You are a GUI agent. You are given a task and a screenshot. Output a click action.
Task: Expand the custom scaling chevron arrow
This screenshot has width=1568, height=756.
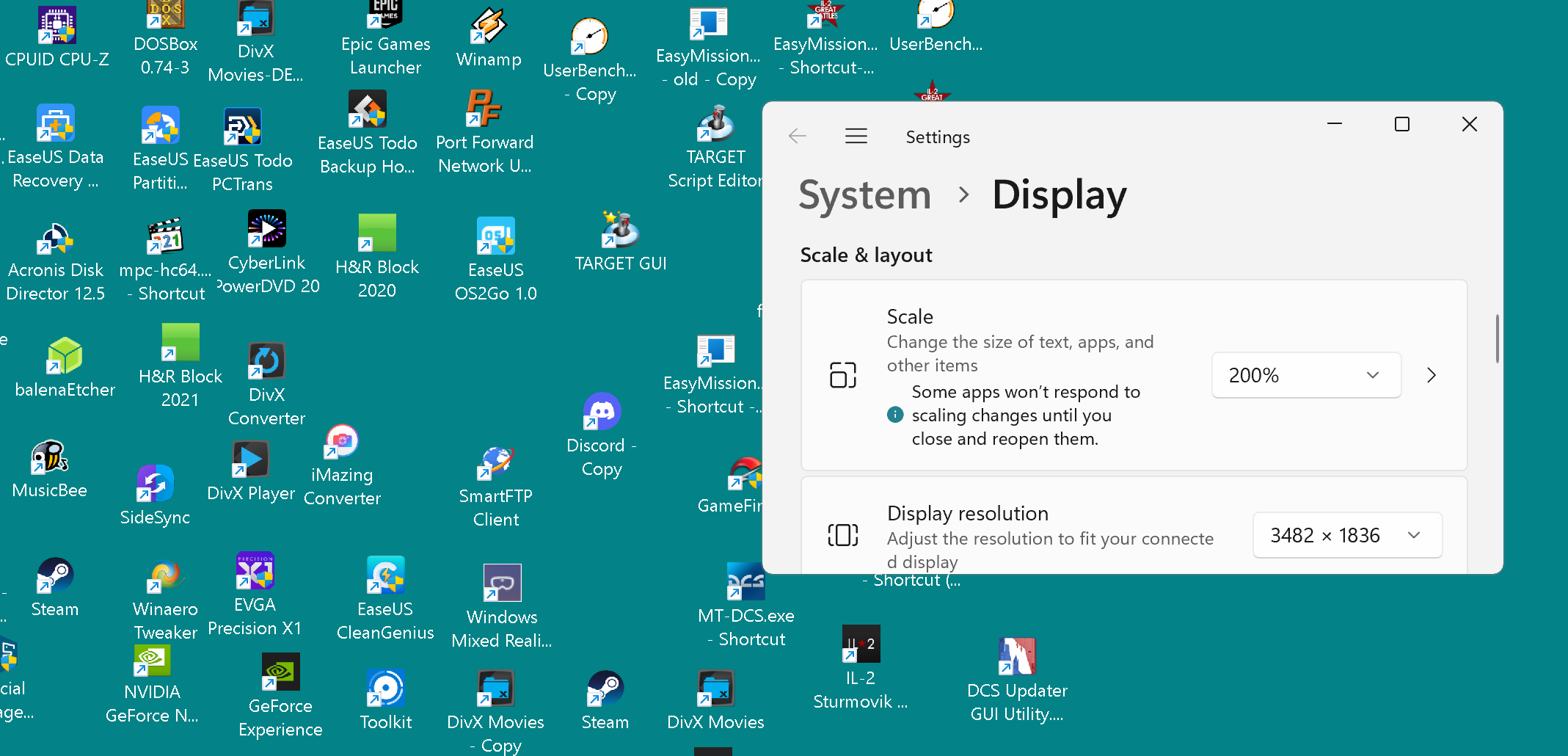point(1432,375)
